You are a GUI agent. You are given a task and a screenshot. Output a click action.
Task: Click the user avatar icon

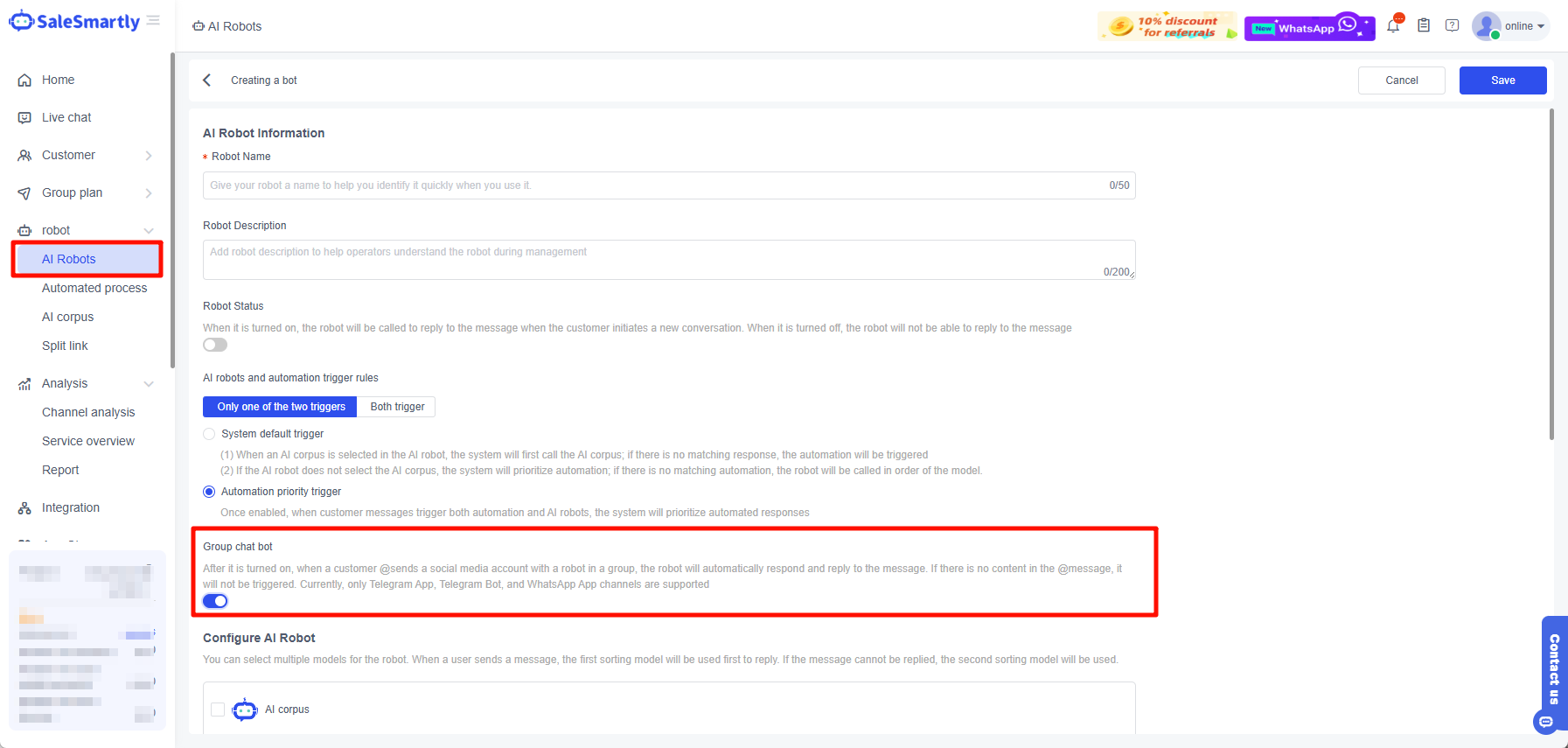tap(1486, 25)
